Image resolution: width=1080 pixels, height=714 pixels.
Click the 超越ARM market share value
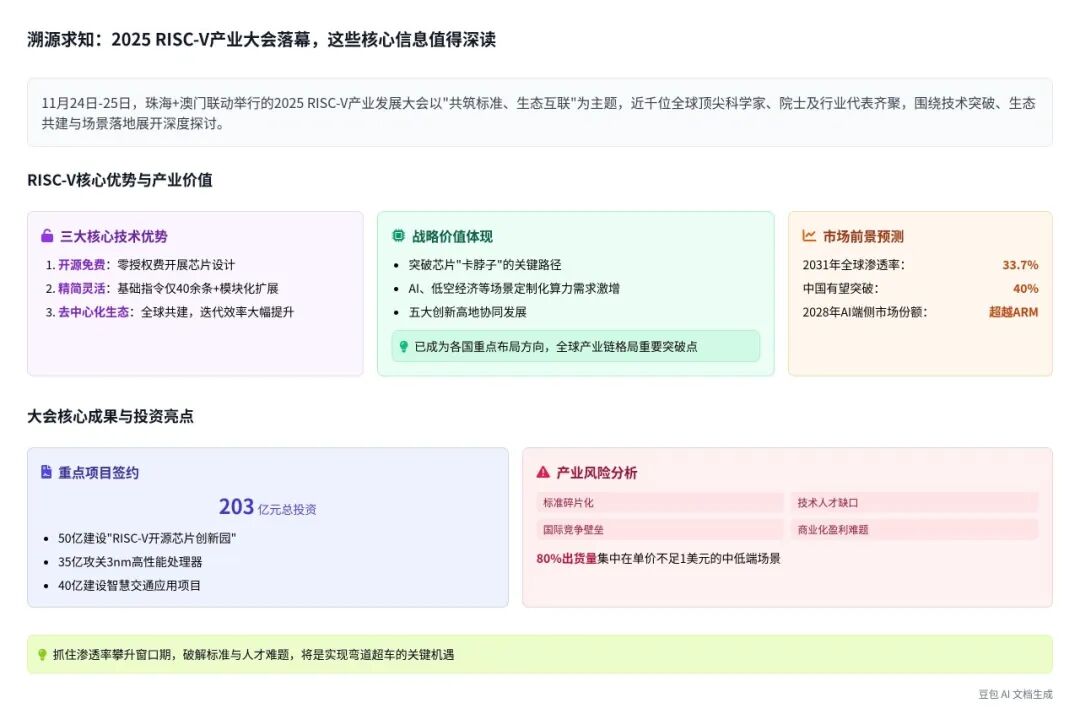pyautogui.click(x=1013, y=312)
